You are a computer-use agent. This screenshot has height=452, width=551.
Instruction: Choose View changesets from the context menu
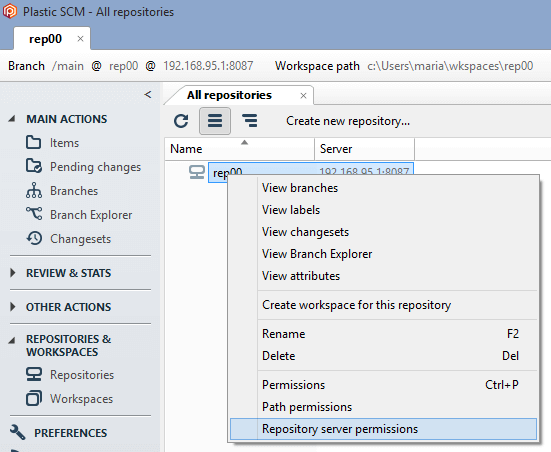click(x=383, y=232)
